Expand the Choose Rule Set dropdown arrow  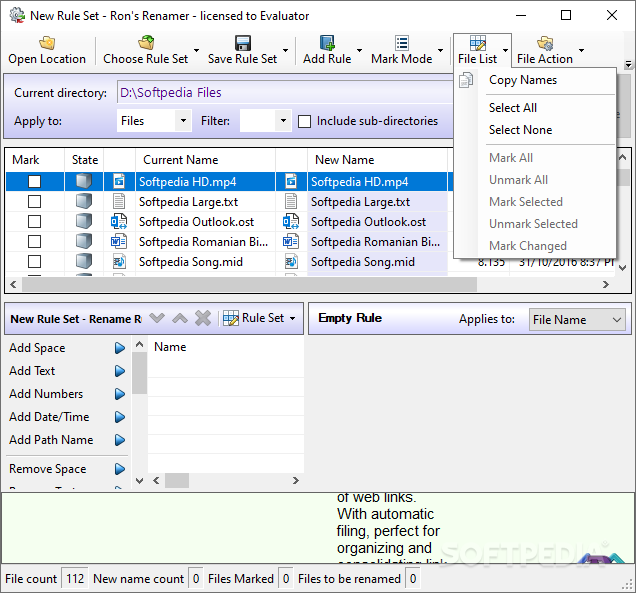point(196,50)
